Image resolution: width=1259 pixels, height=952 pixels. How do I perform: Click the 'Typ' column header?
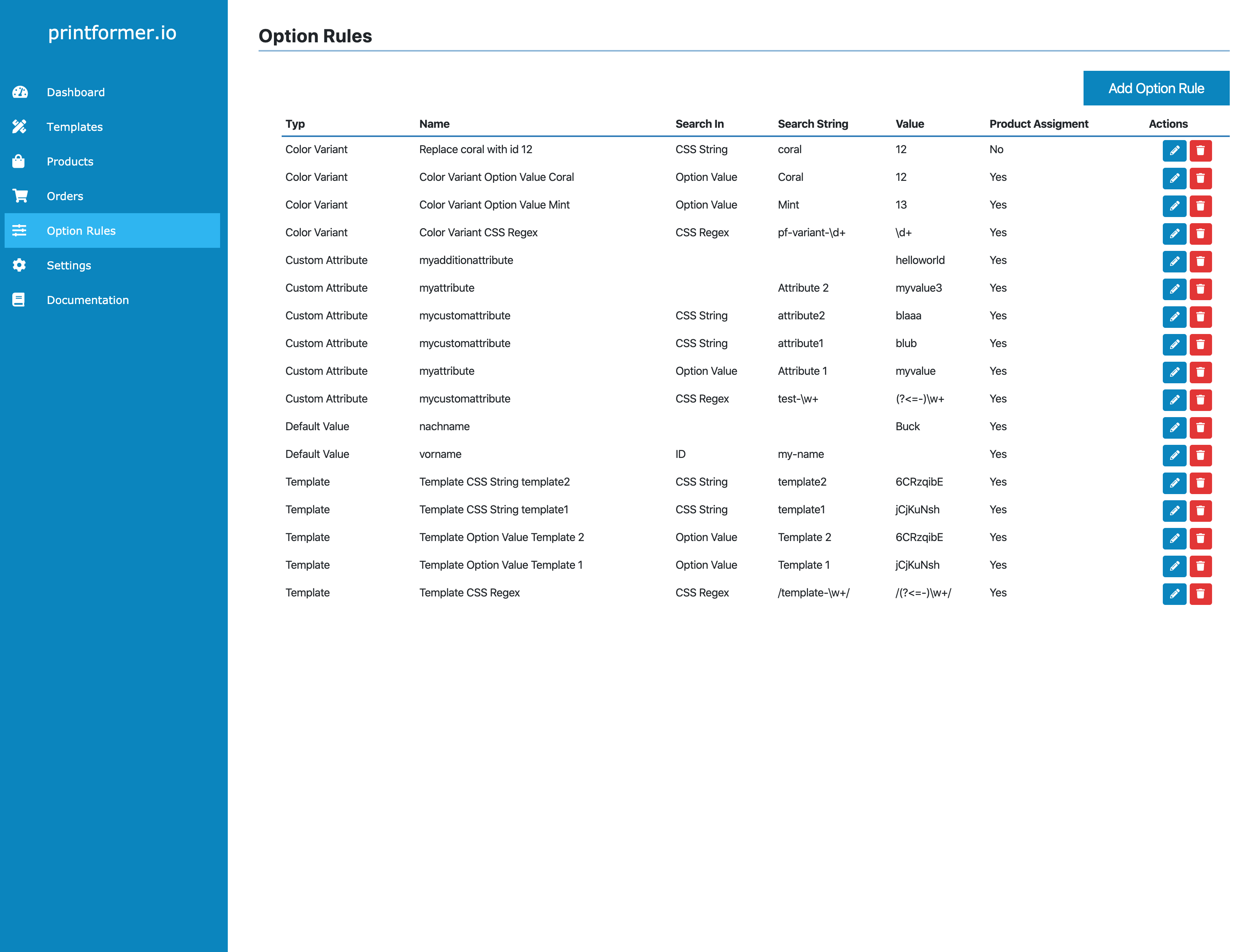[x=295, y=124]
